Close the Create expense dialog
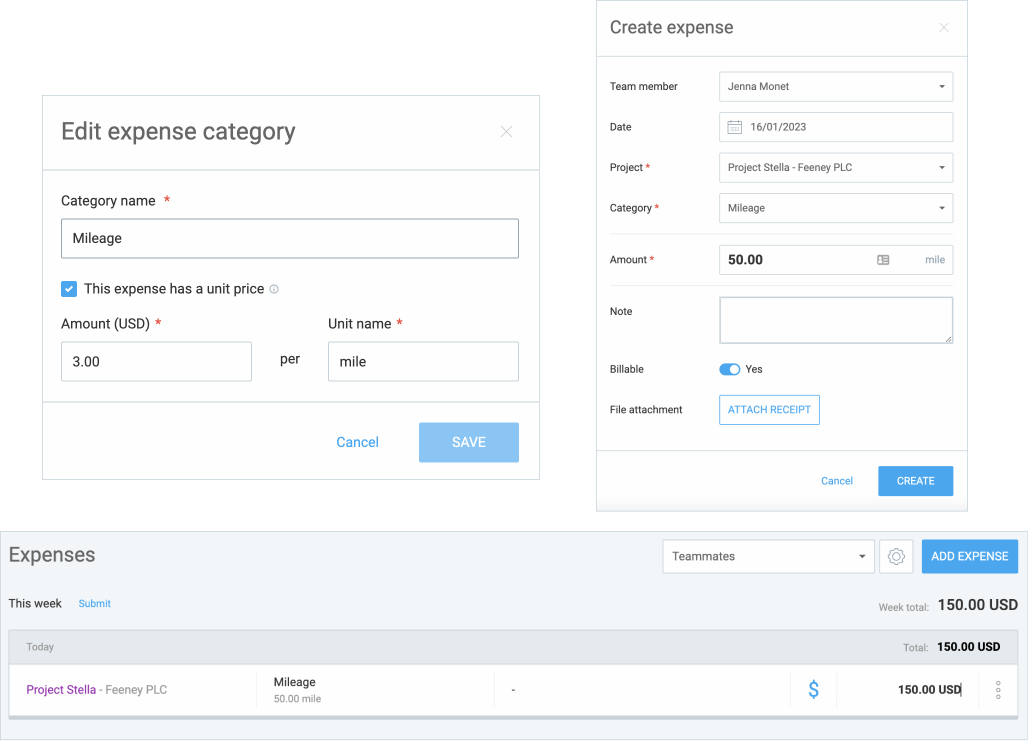This screenshot has height=741, width=1028. 943,27
